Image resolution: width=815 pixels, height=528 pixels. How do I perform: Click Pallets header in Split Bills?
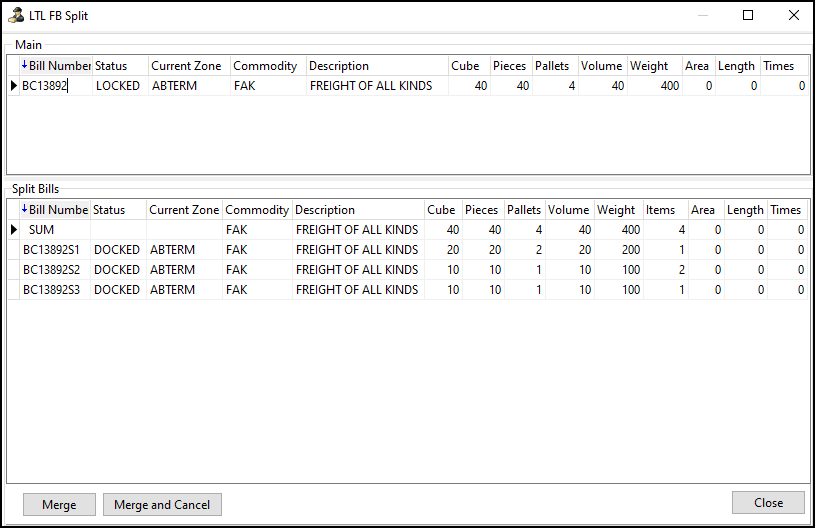(524, 210)
